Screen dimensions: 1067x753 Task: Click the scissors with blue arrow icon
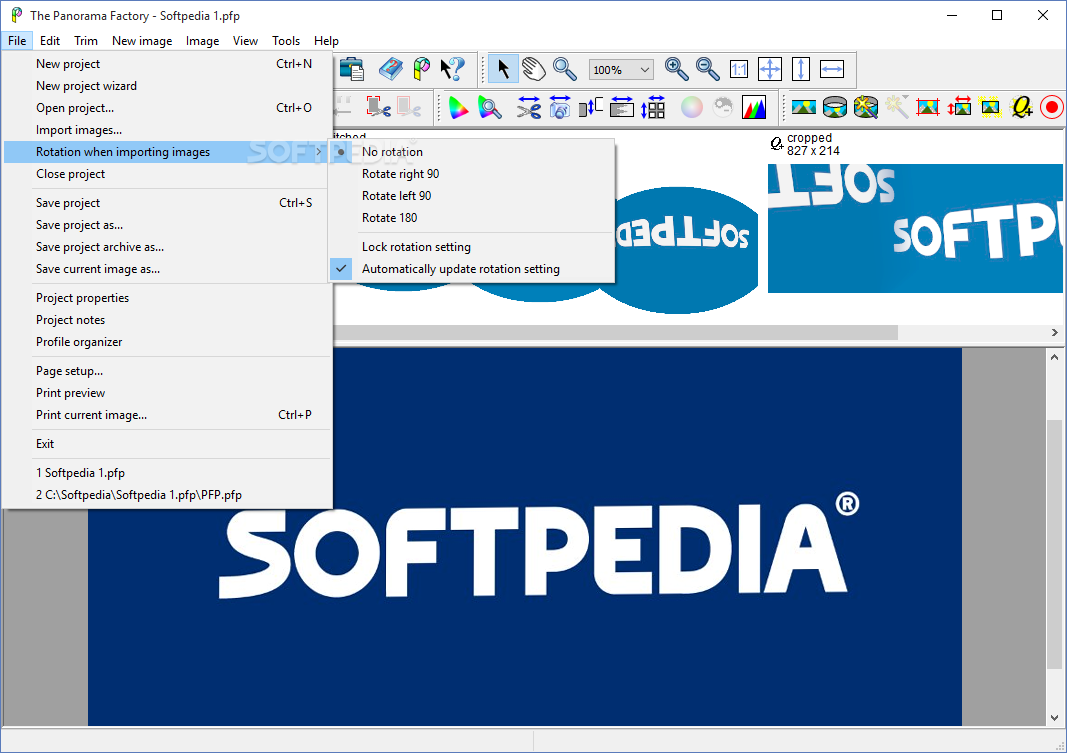[528, 107]
